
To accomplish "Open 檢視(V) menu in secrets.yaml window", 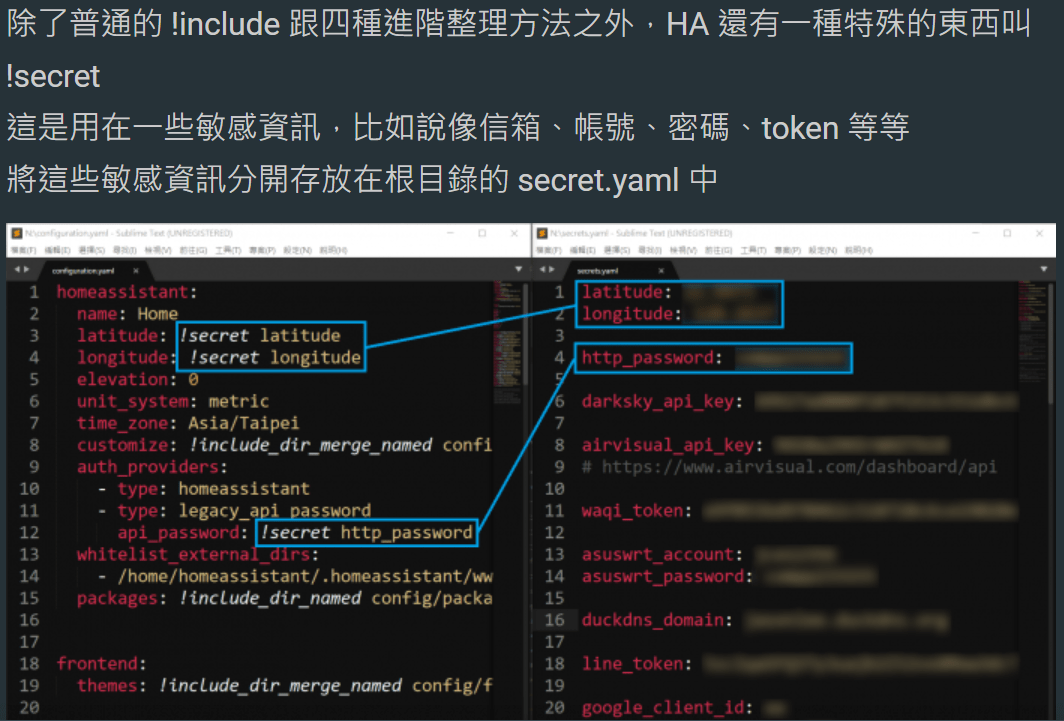I will click(x=683, y=250).
